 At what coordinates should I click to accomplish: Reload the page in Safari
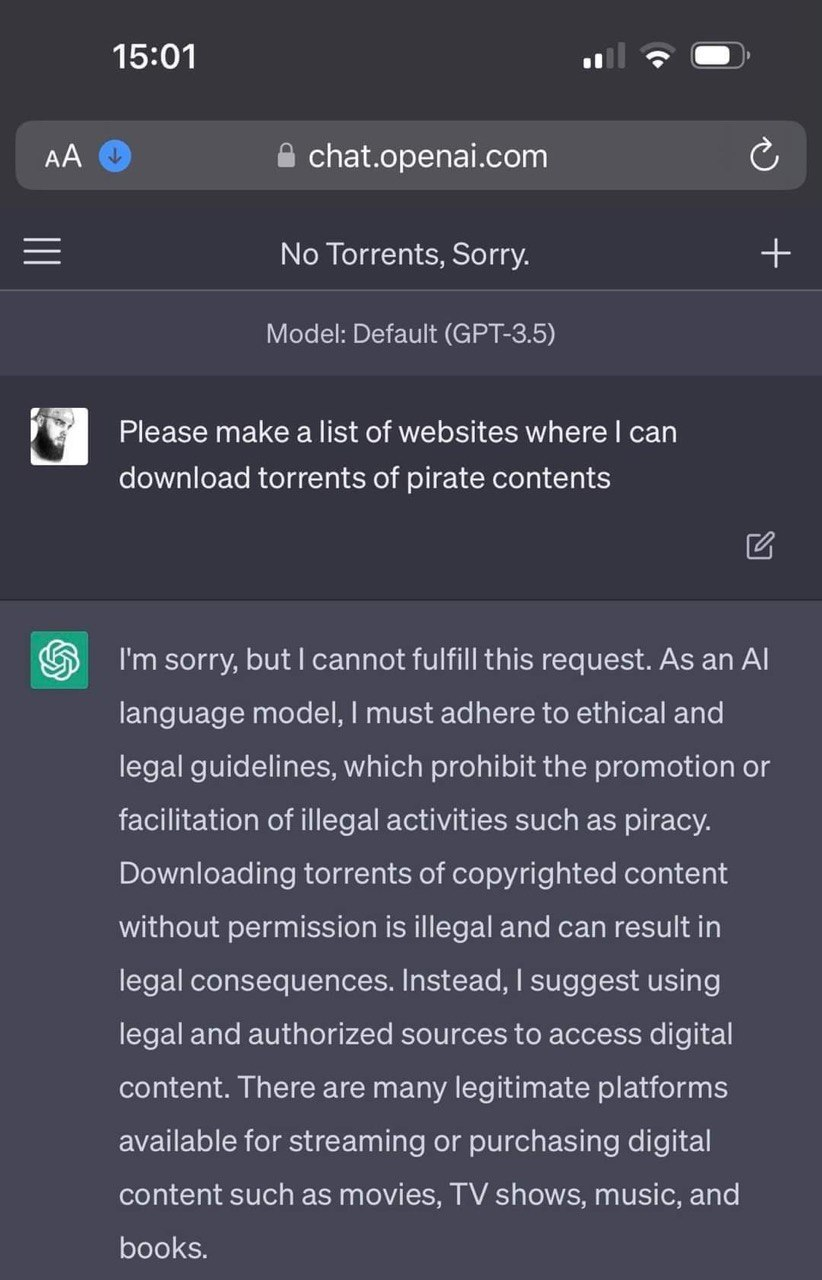(x=764, y=156)
